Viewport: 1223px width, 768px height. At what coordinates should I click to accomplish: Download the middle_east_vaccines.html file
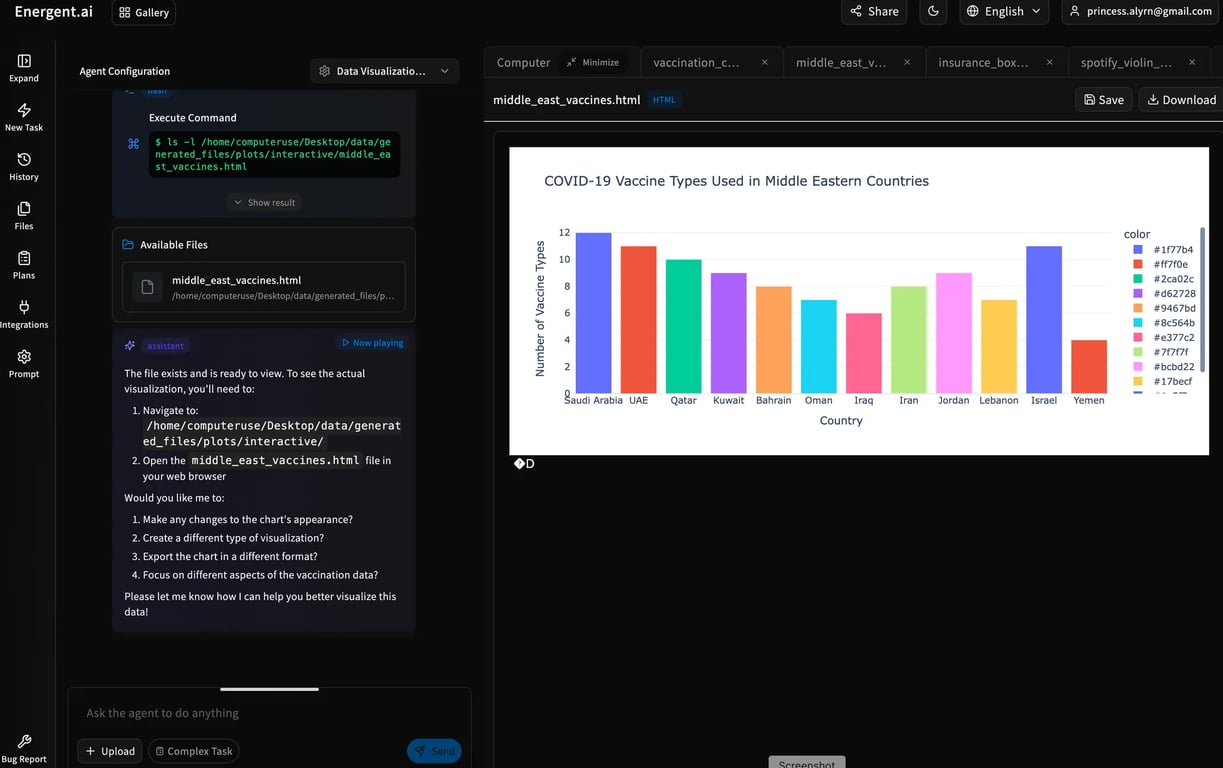[1181, 99]
